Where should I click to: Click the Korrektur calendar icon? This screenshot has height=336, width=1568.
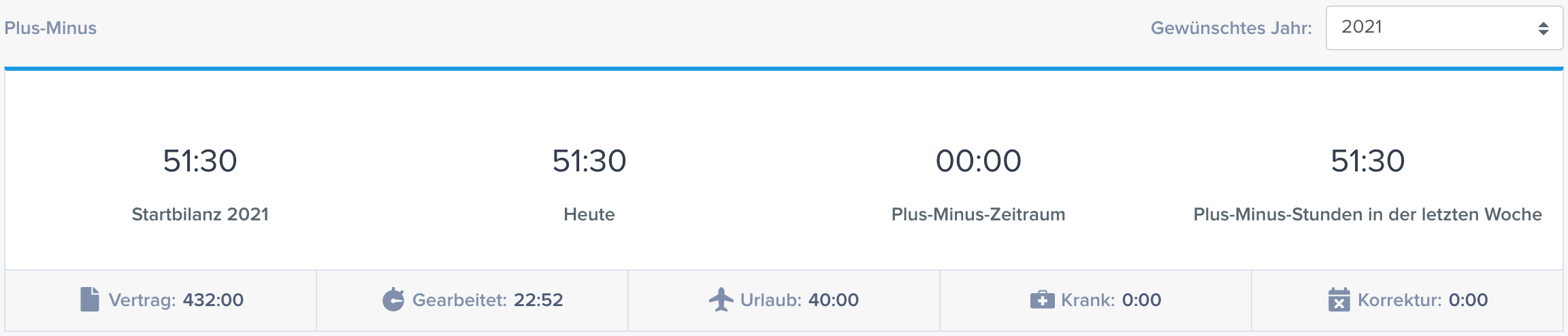[x=1339, y=299]
